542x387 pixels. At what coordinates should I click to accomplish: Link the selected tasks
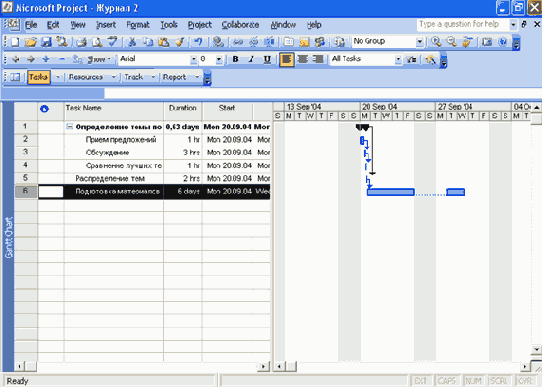coord(238,42)
